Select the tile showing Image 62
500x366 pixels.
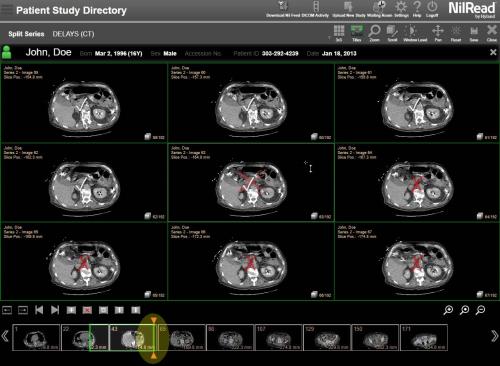[x=84, y=183]
